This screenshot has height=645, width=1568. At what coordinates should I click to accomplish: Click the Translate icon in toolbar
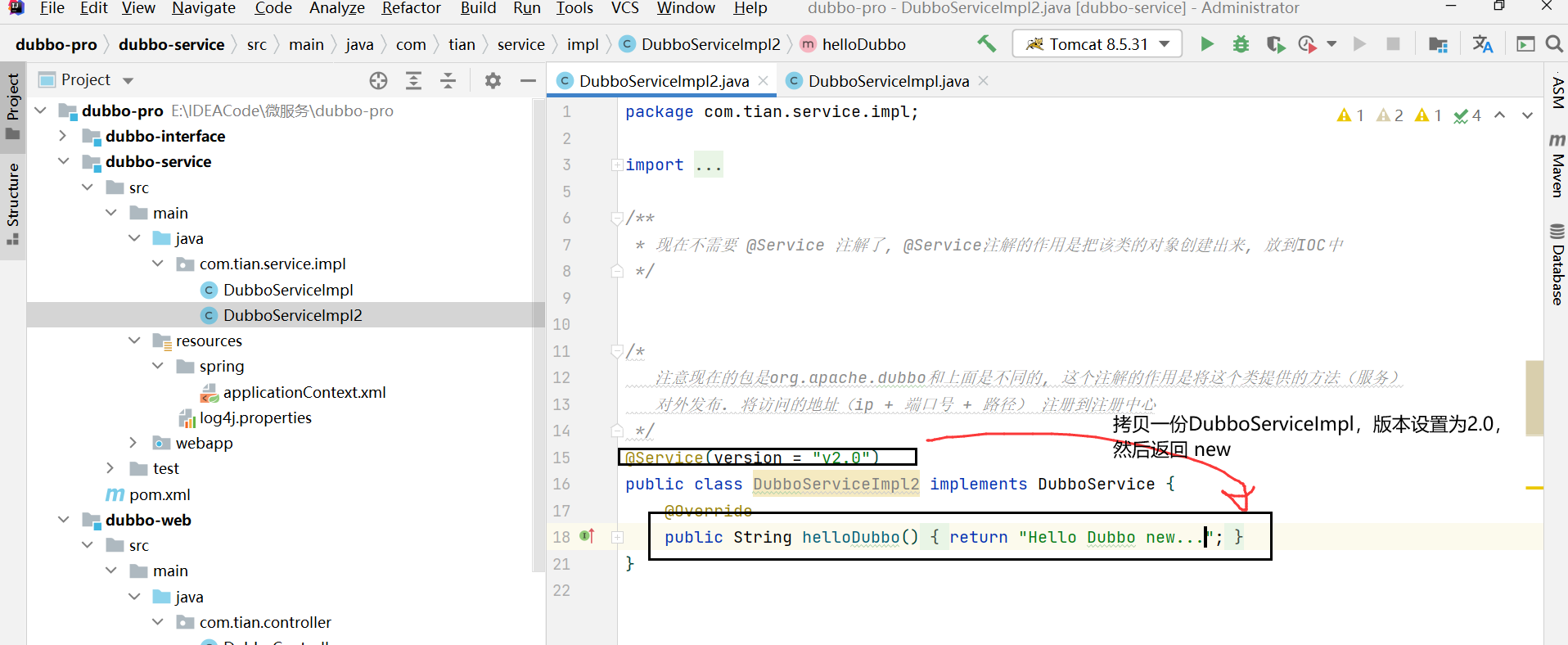coord(1482,43)
